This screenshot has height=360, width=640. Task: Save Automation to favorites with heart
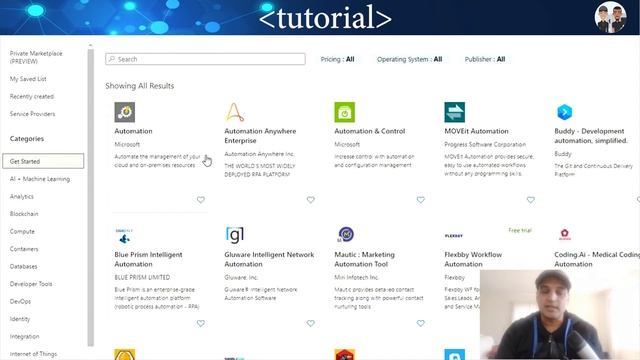pos(201,200)
